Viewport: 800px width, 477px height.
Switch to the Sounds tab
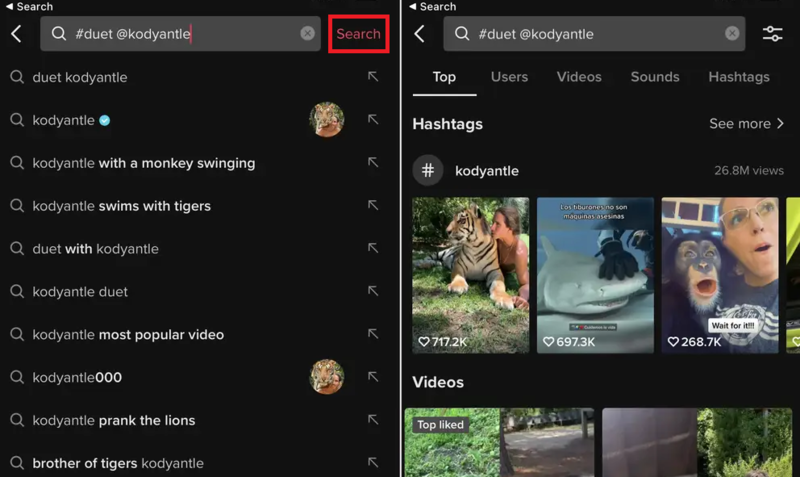pyautogui.click(x=655, y=77)
